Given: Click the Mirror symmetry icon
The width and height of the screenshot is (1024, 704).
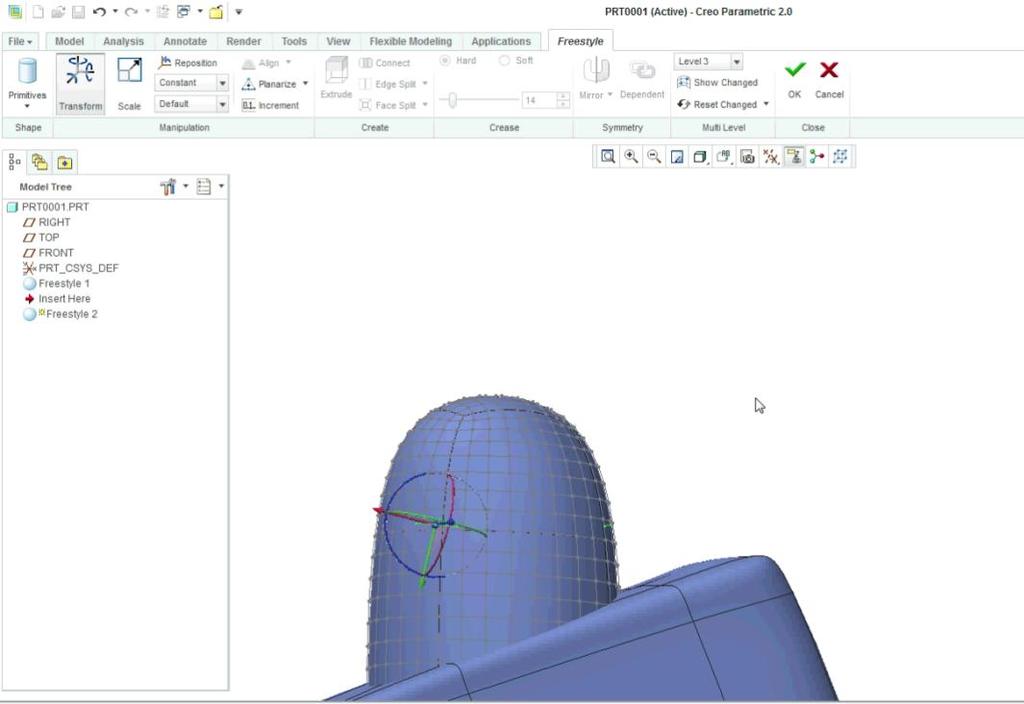Looking at the screenshot, I should 596,71.
